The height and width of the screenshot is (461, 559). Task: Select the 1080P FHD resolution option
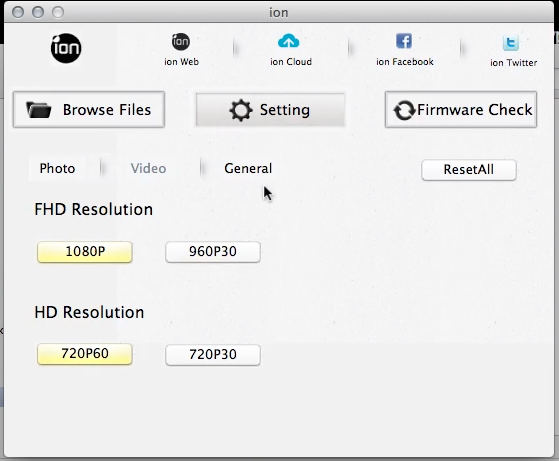[85, 252]
